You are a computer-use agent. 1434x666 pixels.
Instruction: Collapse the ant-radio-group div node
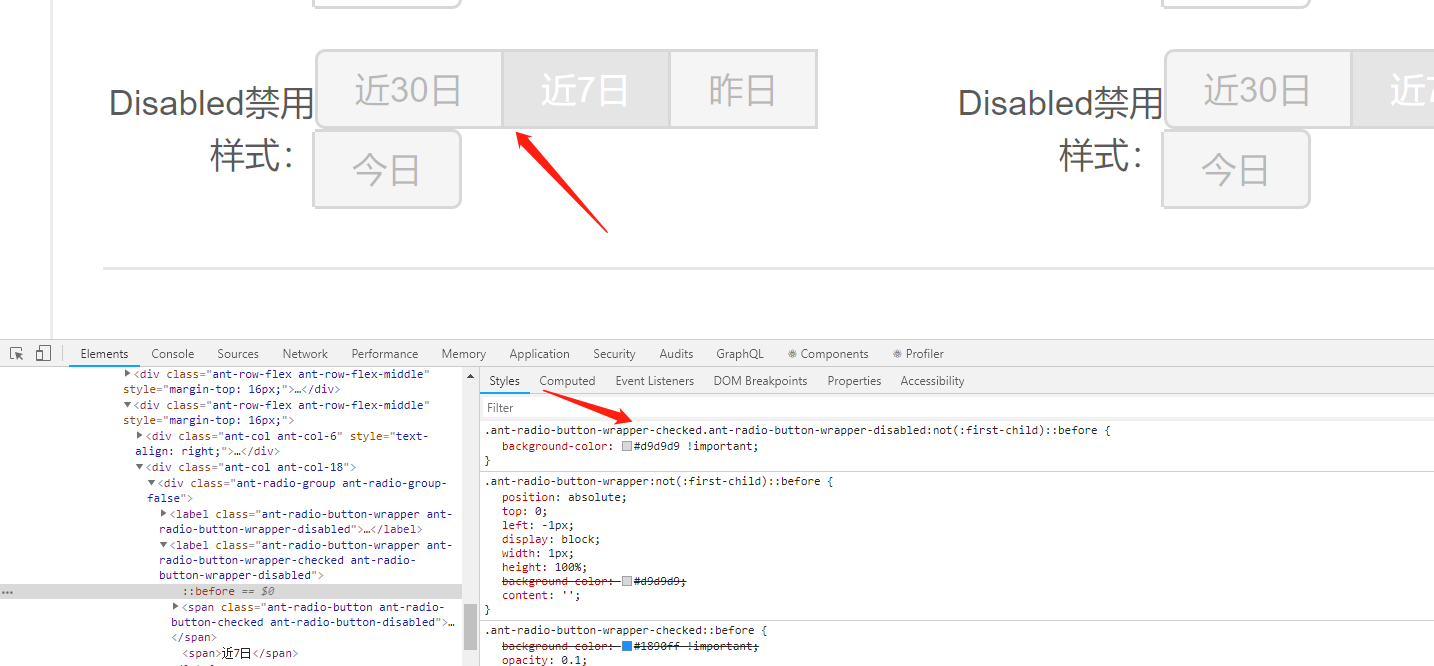152,483
